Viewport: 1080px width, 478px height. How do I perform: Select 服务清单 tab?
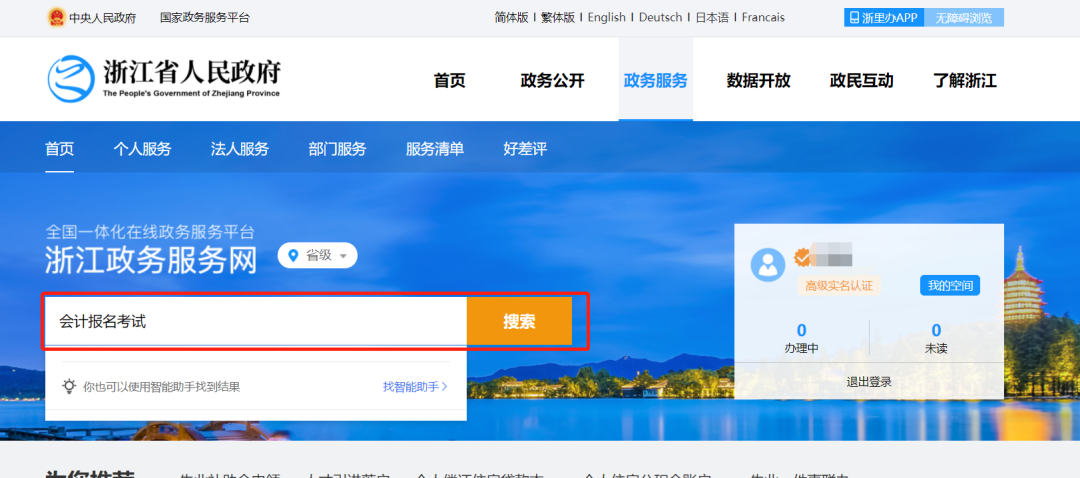click(x=435, y=149)
